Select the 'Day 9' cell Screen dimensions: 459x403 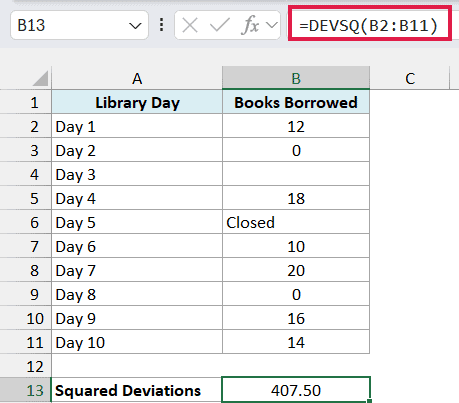click(x=137, y=318)
